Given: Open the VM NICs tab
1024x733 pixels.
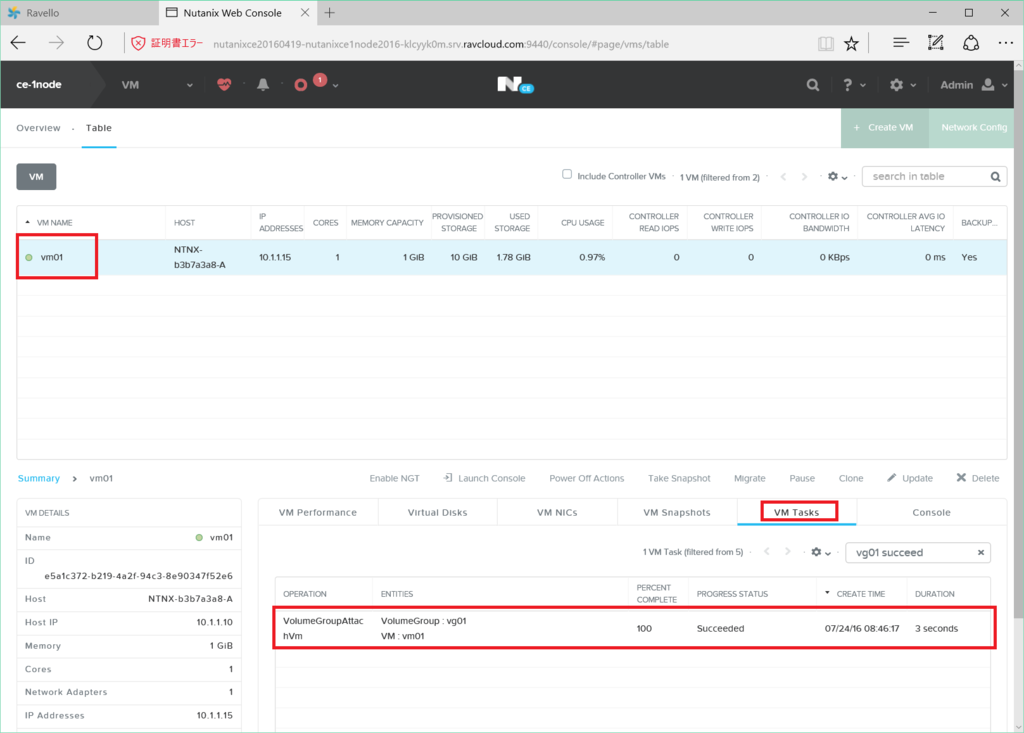Looking at the screenshot, I should point(557,512).
